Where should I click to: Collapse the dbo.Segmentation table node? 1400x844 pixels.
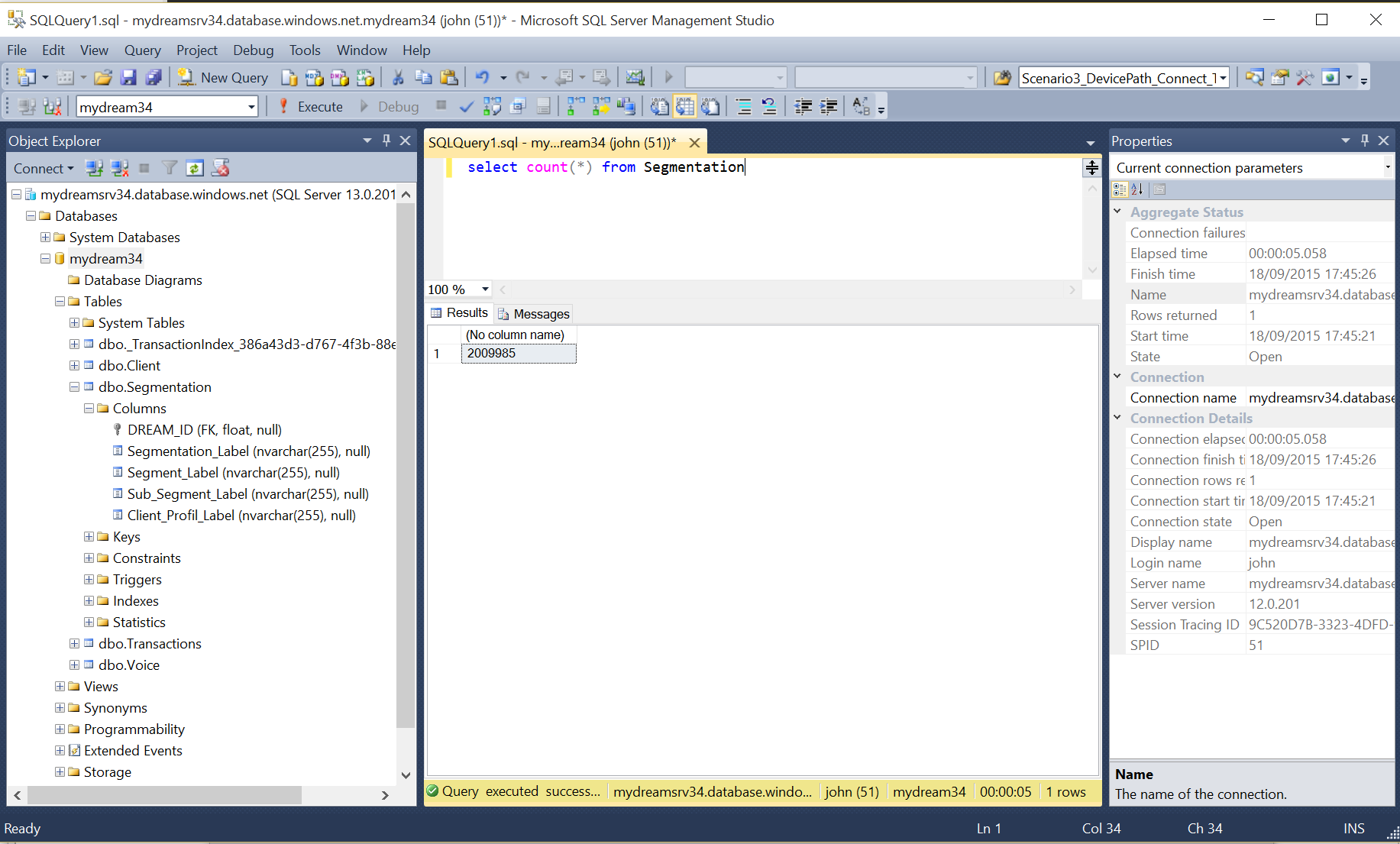pos(74,387)
